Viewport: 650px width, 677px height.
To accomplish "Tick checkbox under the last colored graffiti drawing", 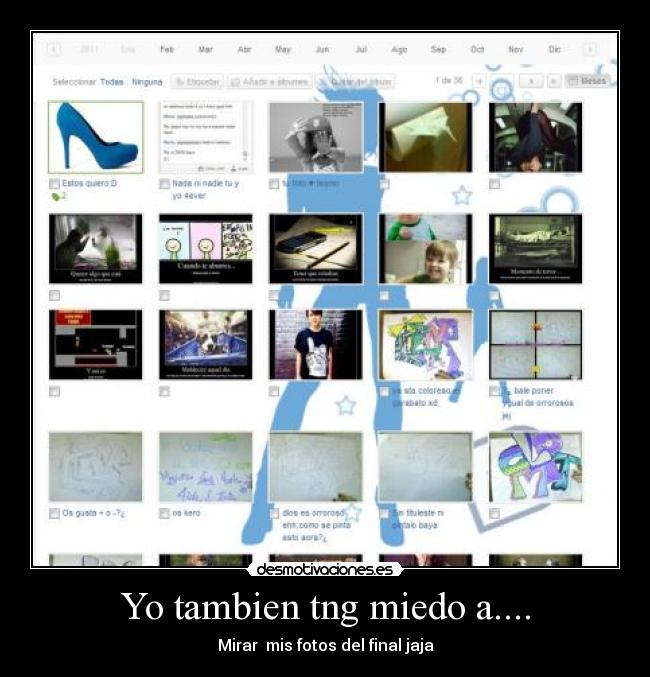I will (x=495, y=513).
